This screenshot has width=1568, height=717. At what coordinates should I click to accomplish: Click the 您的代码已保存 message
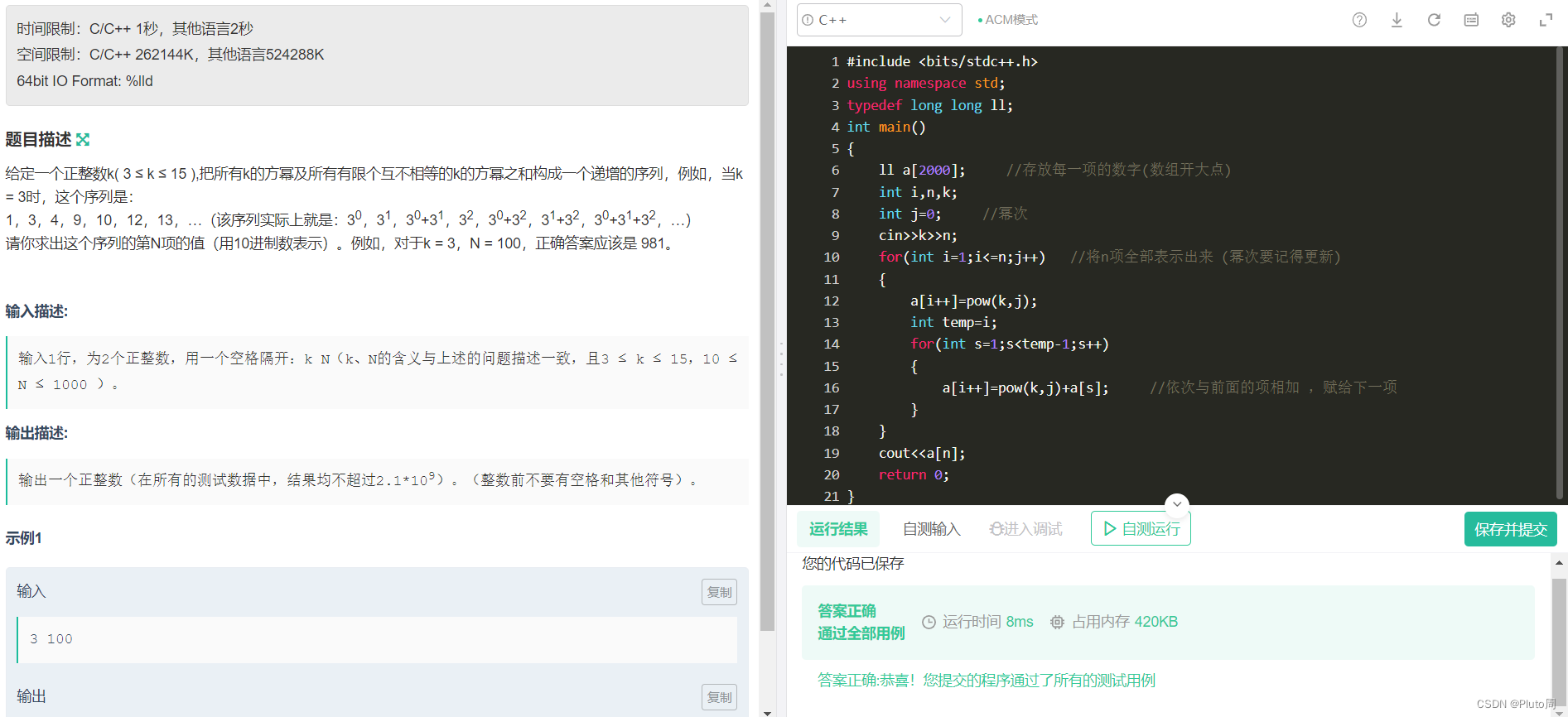tap(852, 564)
